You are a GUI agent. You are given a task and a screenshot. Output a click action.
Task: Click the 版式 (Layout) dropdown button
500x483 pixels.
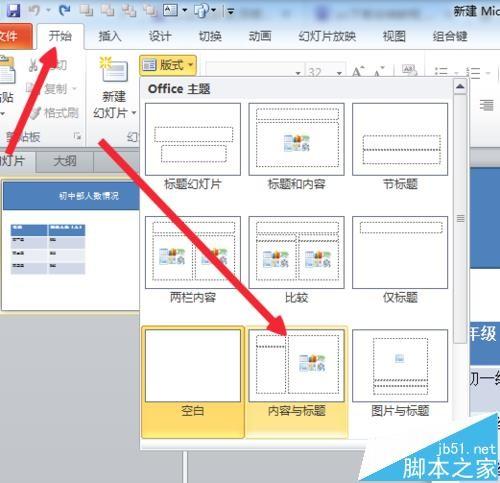pos(168,65)
